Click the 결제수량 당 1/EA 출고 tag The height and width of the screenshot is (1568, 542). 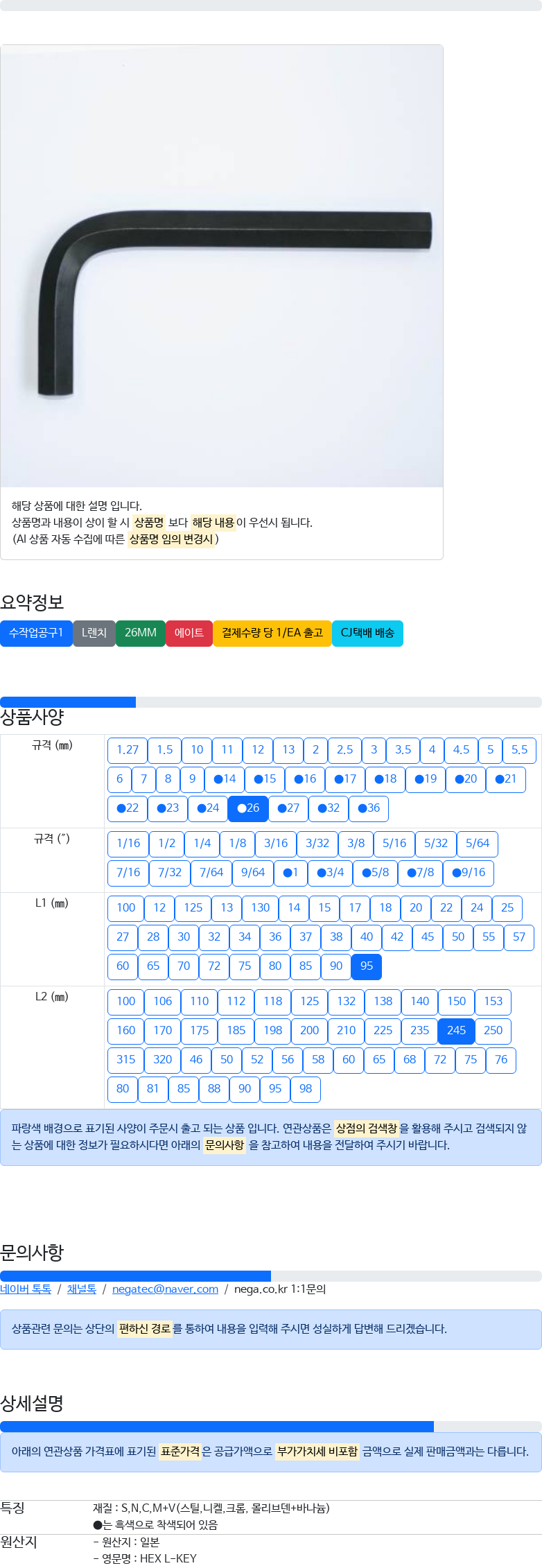tap(272, 633)
